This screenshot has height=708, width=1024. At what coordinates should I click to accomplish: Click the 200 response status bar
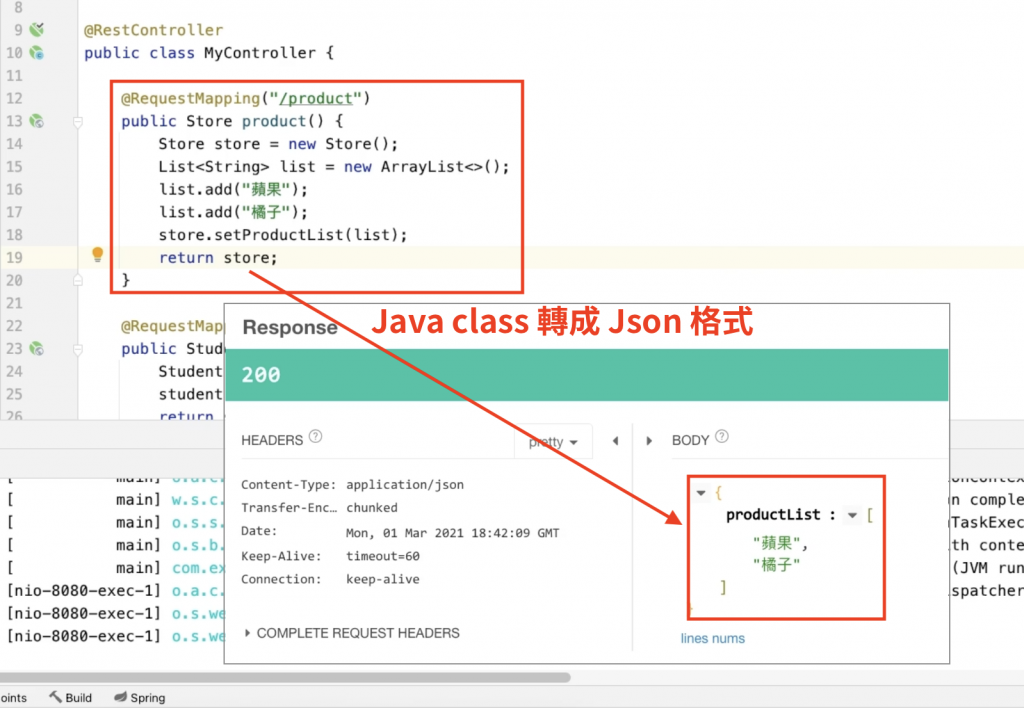(586, 375)
